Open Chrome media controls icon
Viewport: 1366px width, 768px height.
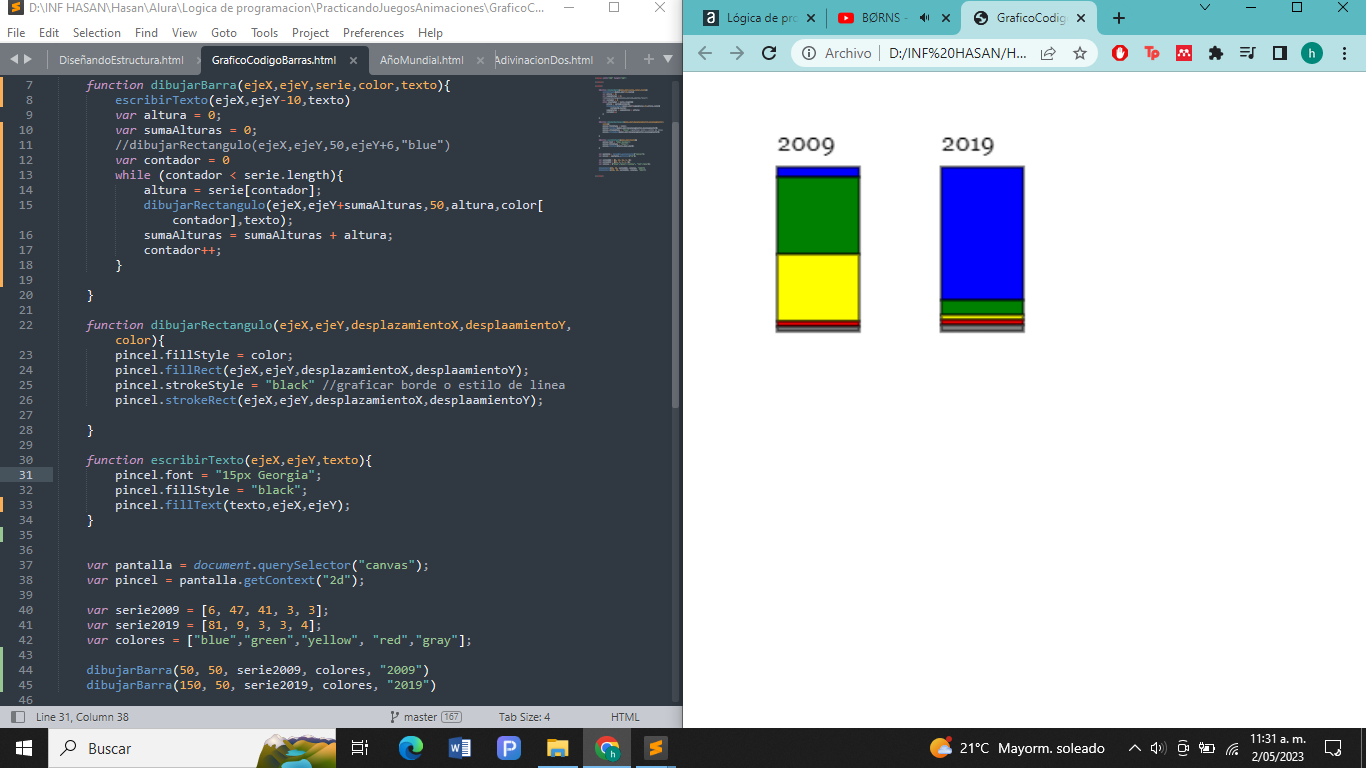(1248, 53)
